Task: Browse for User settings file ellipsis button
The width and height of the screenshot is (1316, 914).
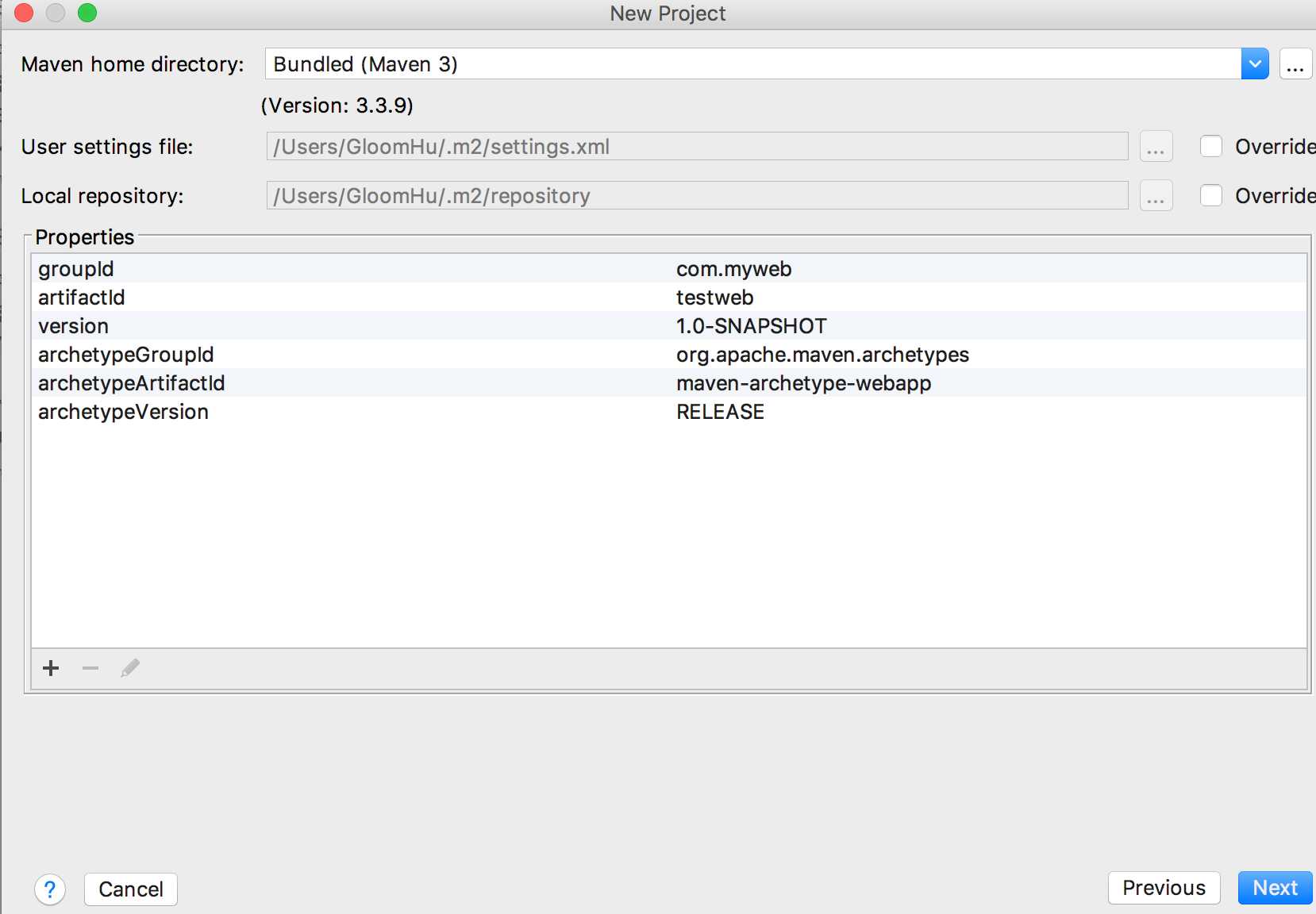Action: tap(1156, 147)
